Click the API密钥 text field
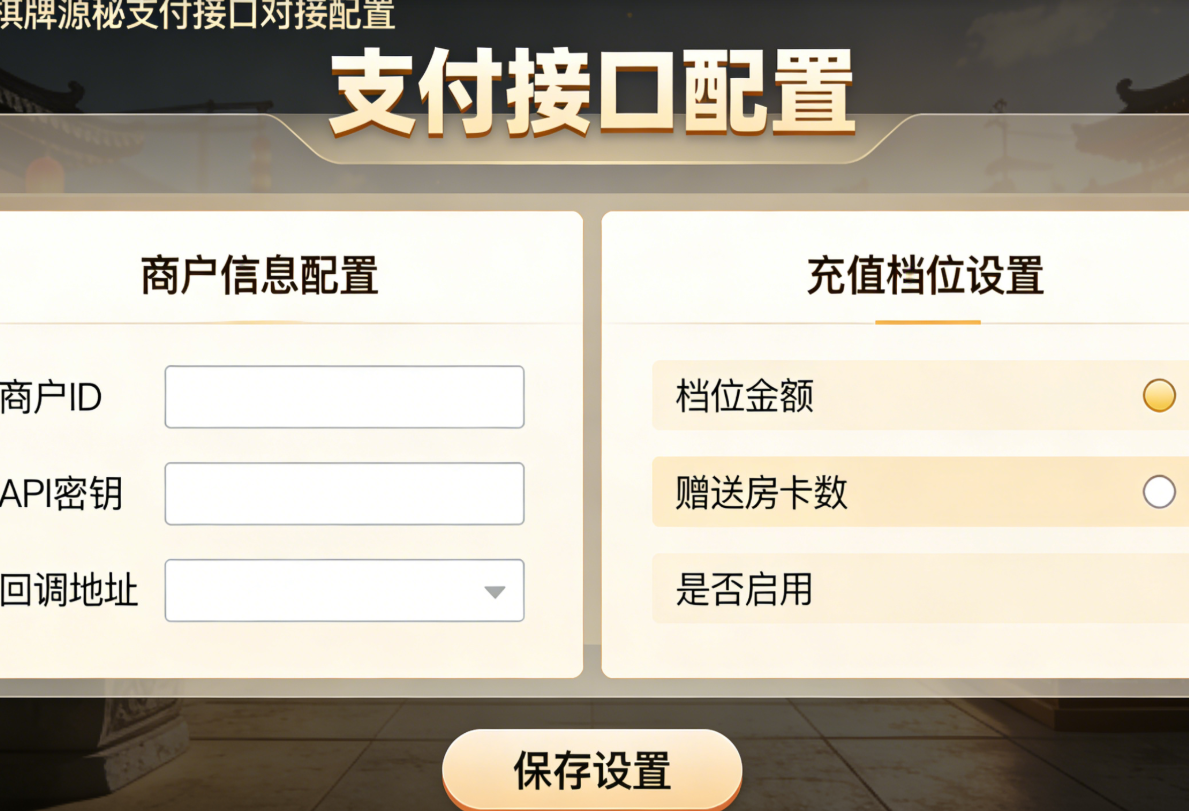This screenshot has width=1189, height=811. [x=344, y=492]
